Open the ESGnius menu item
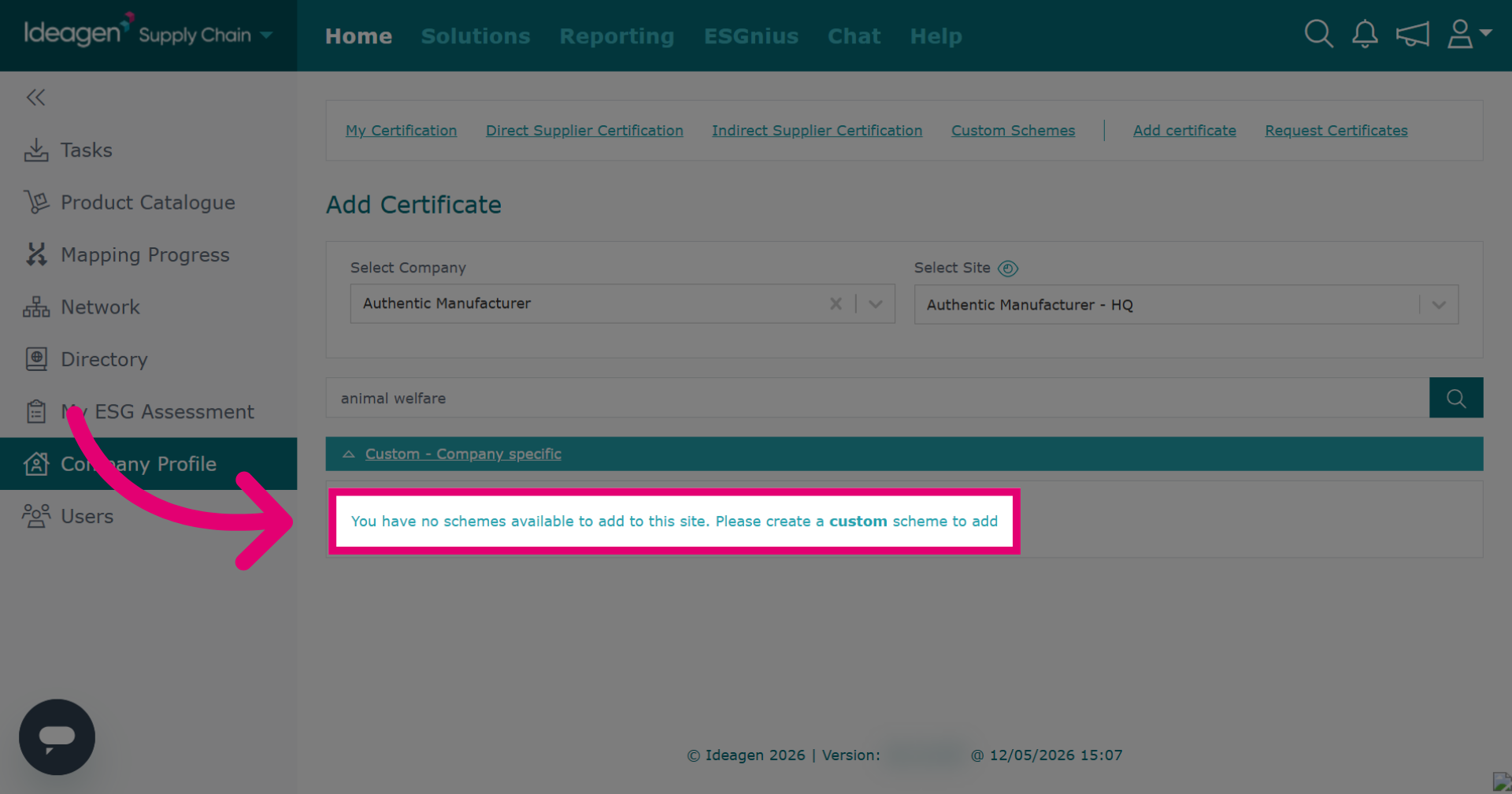 [751, 36]
